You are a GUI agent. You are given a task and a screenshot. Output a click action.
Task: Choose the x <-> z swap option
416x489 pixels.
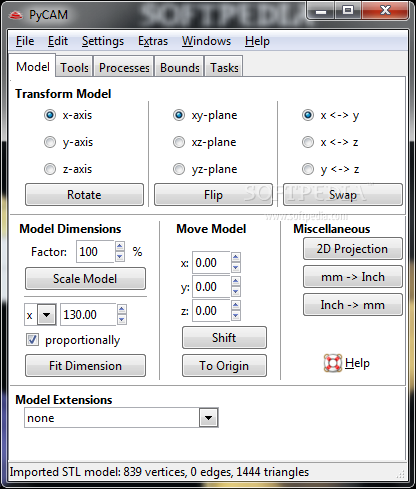pyautogui.click(x=308, y=142)
